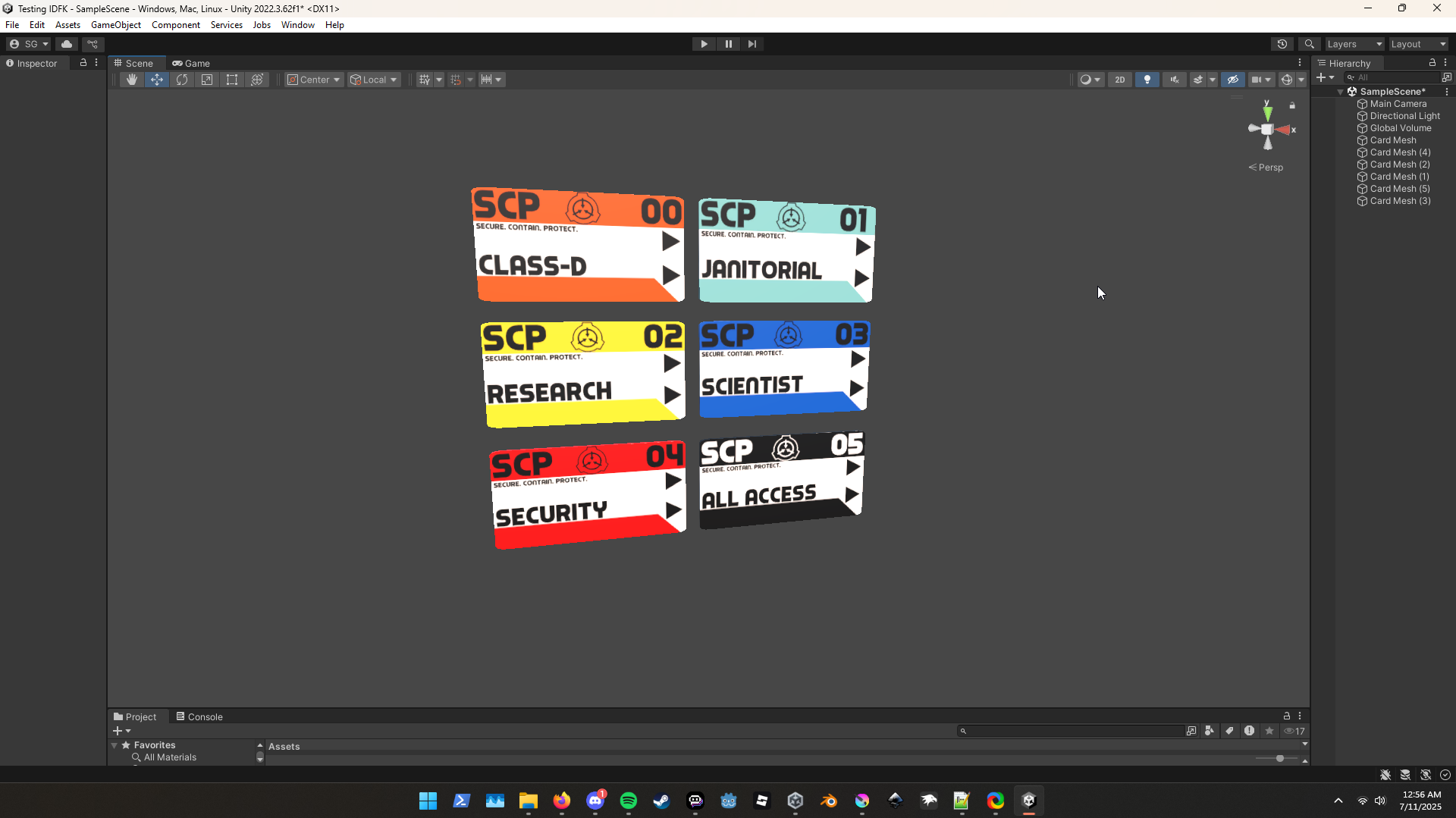1456x818 pixels.
Task: Open the draw mode shading dropdown
Action: point(1090,80)
